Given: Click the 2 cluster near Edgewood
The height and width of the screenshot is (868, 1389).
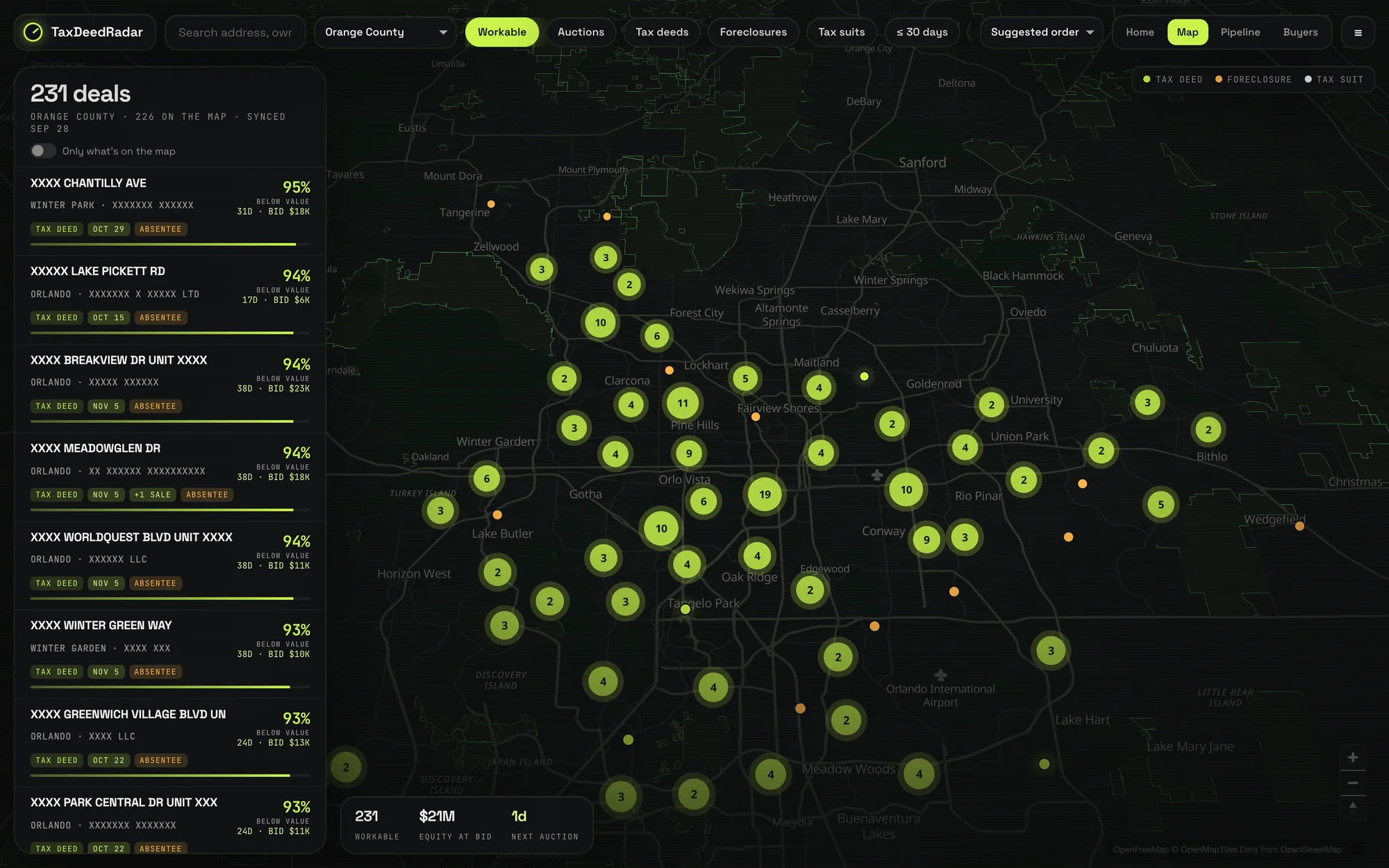Looking at the screenshot, I should pos(810,590).
